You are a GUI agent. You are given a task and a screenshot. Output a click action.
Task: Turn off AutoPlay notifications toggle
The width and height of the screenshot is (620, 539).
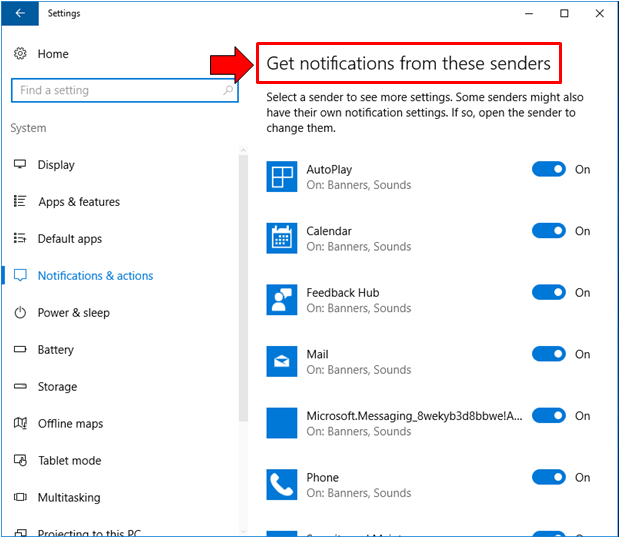click(548, 170)
